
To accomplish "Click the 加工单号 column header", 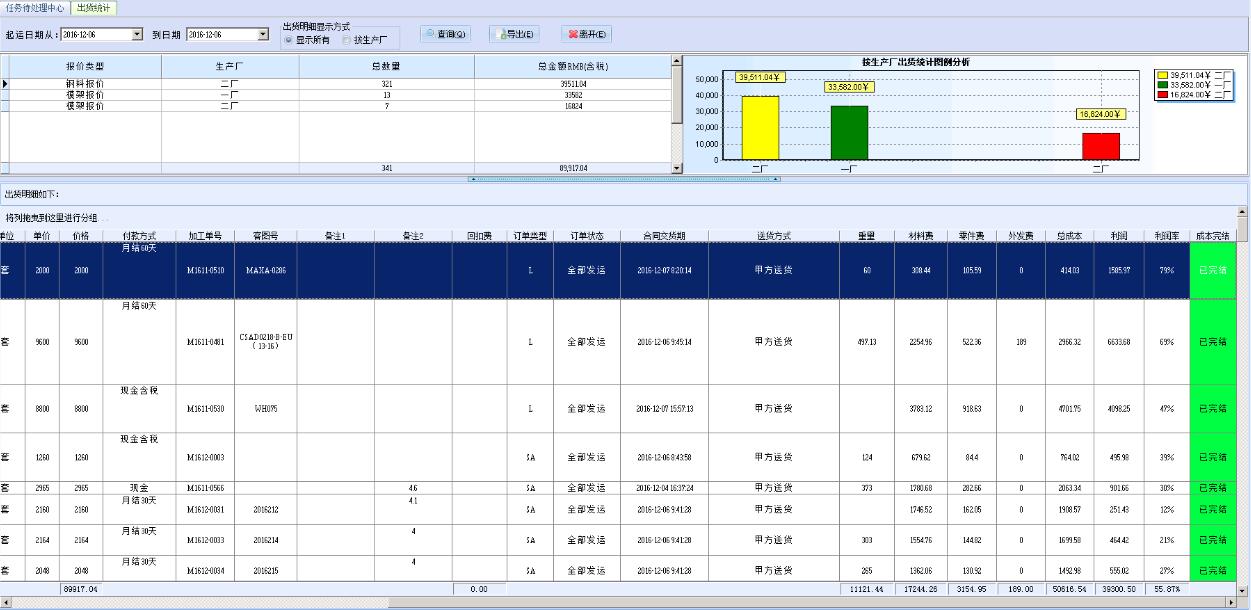I will click(x=205, y=236).
